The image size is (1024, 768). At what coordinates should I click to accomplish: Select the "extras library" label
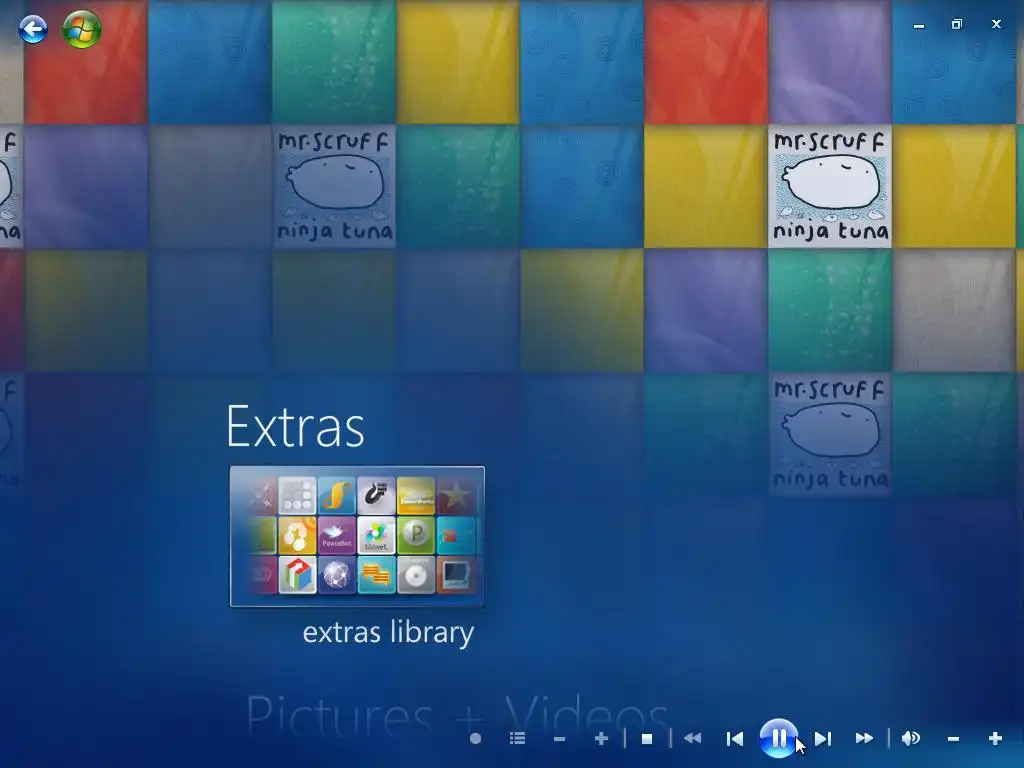coord(389,632)
